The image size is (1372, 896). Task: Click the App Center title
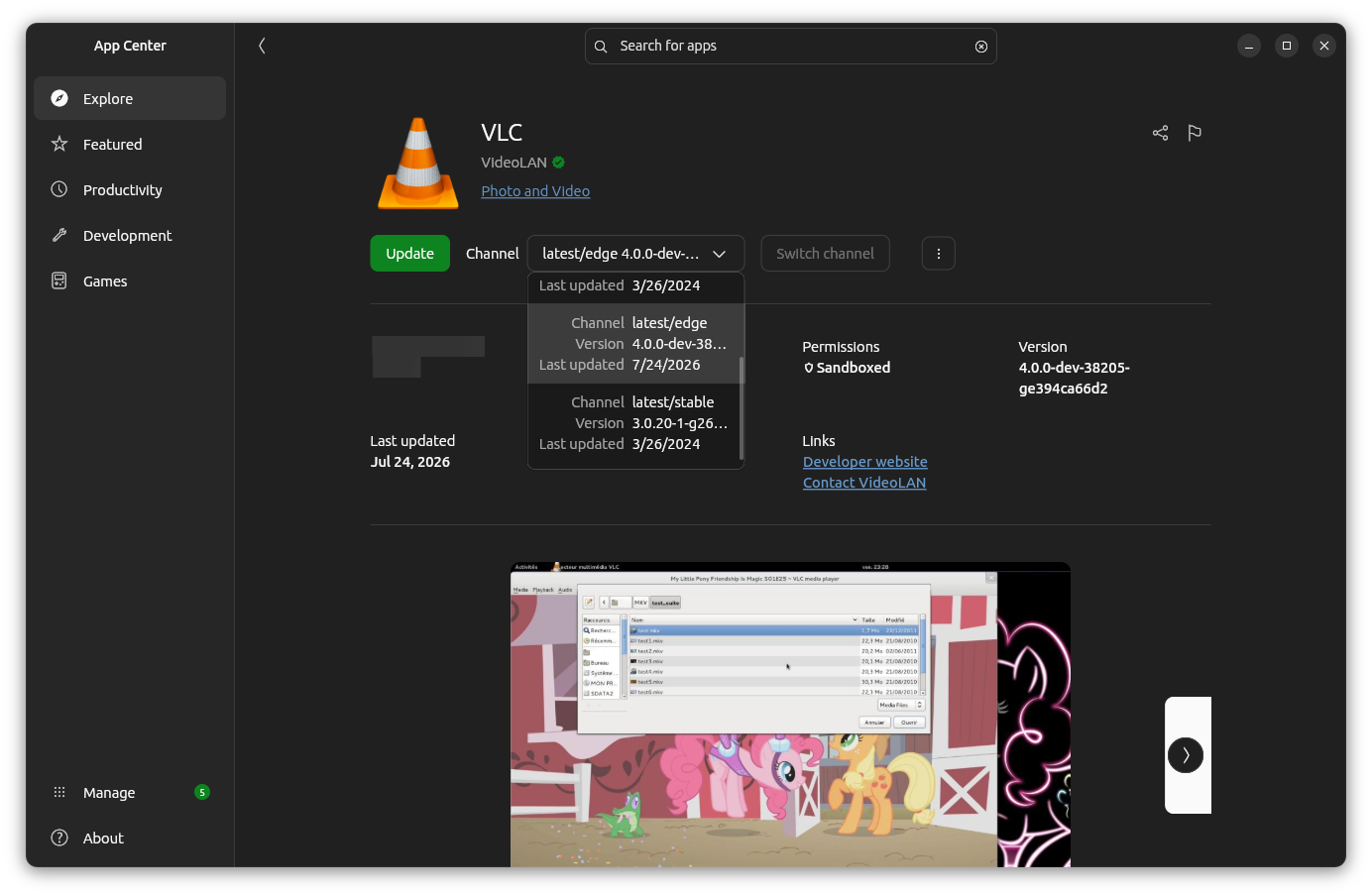coord(130,46)
